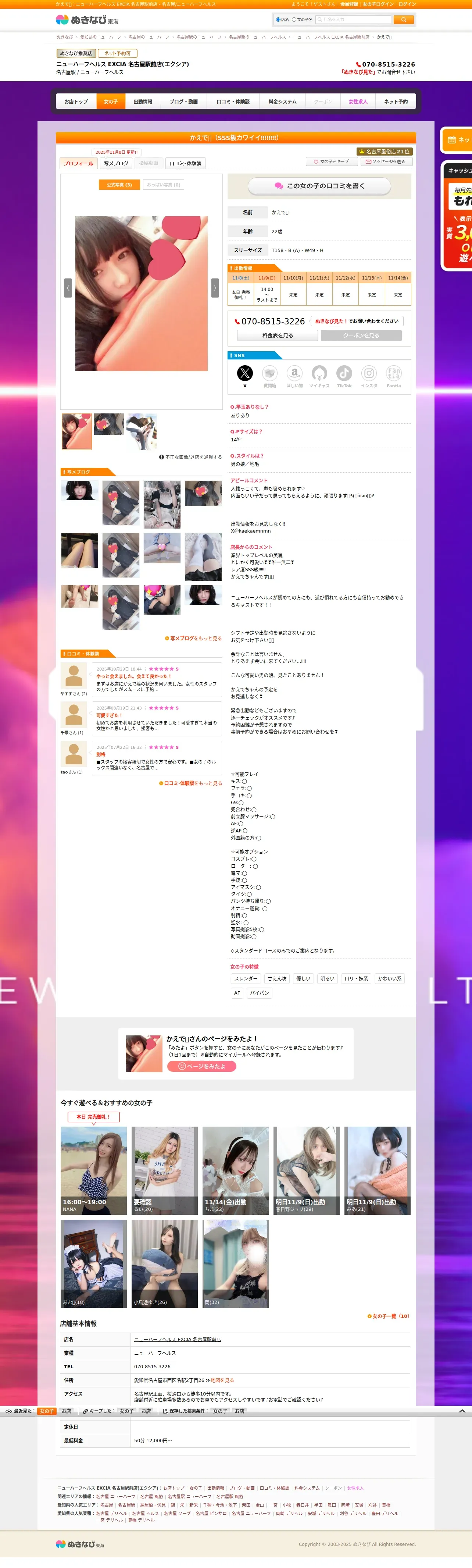Click the ネット予約可 badge button
The width and height of the screenshot is (472, 1568).
(x=117, y=54)
